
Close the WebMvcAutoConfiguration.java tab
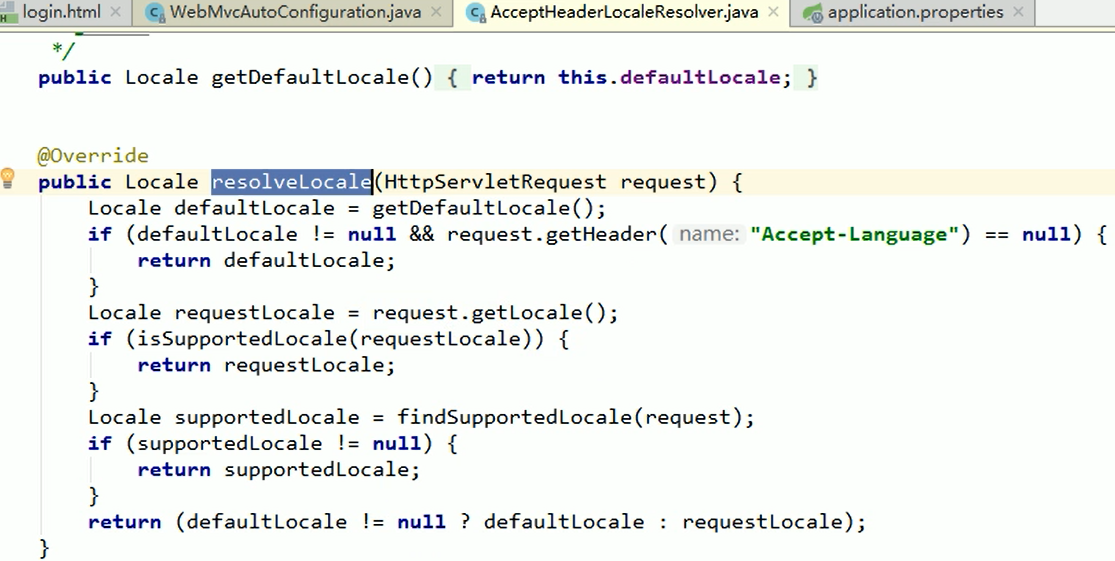pos(437,12)
